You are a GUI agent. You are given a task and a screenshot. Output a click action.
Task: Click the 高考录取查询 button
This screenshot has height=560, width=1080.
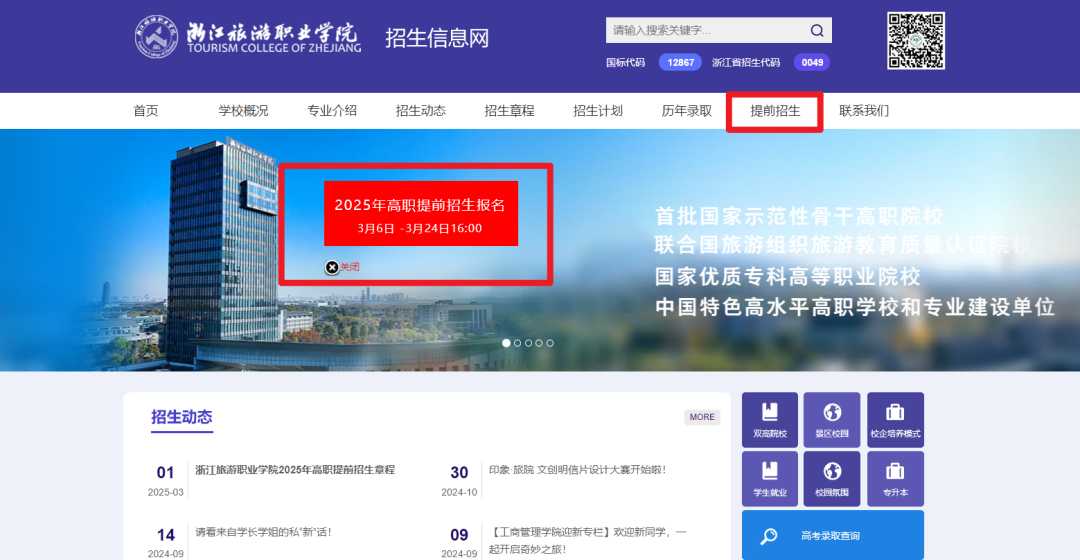(x=832, y=536)
